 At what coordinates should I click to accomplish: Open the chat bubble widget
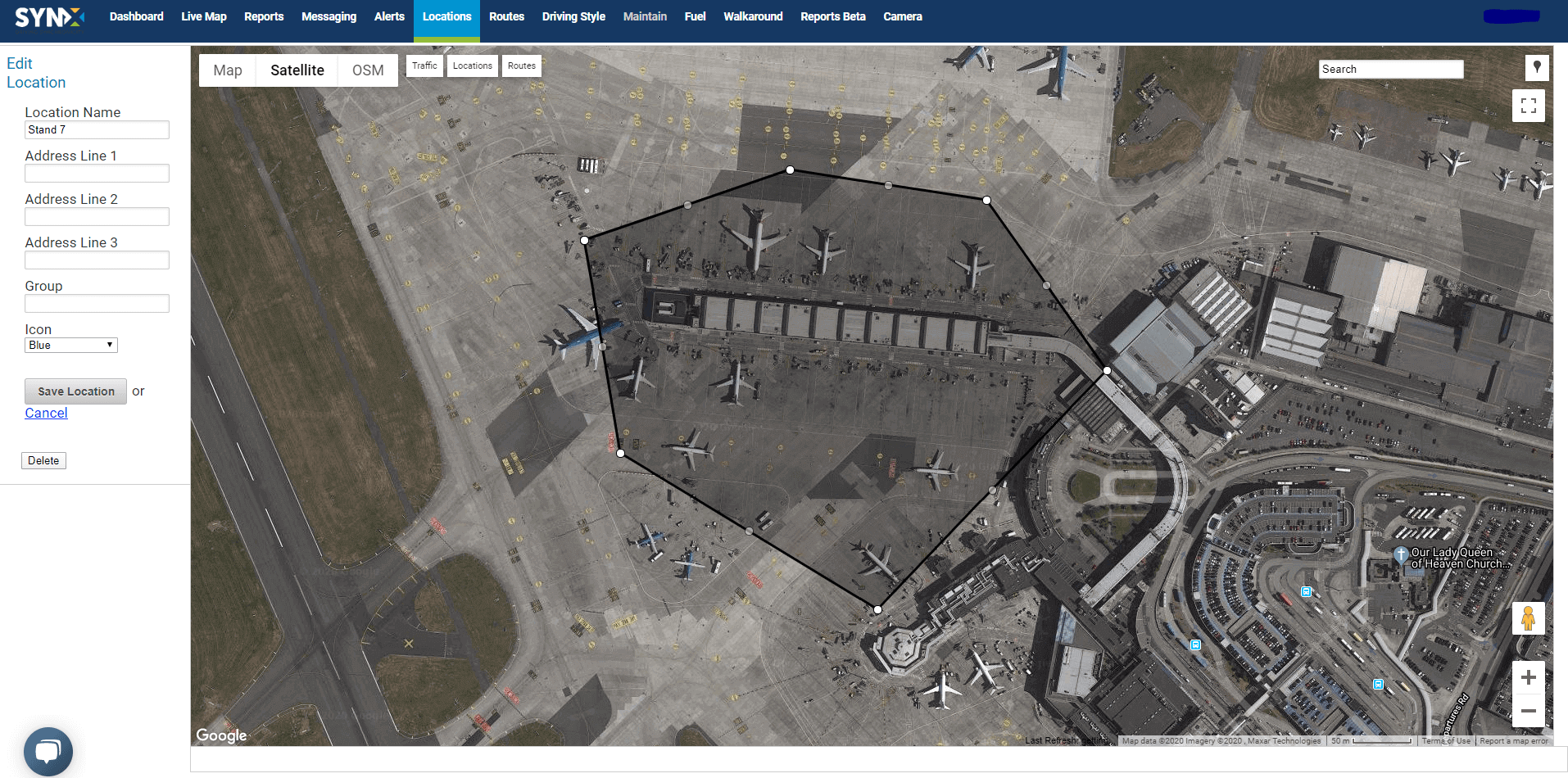(x=48, y=751)
